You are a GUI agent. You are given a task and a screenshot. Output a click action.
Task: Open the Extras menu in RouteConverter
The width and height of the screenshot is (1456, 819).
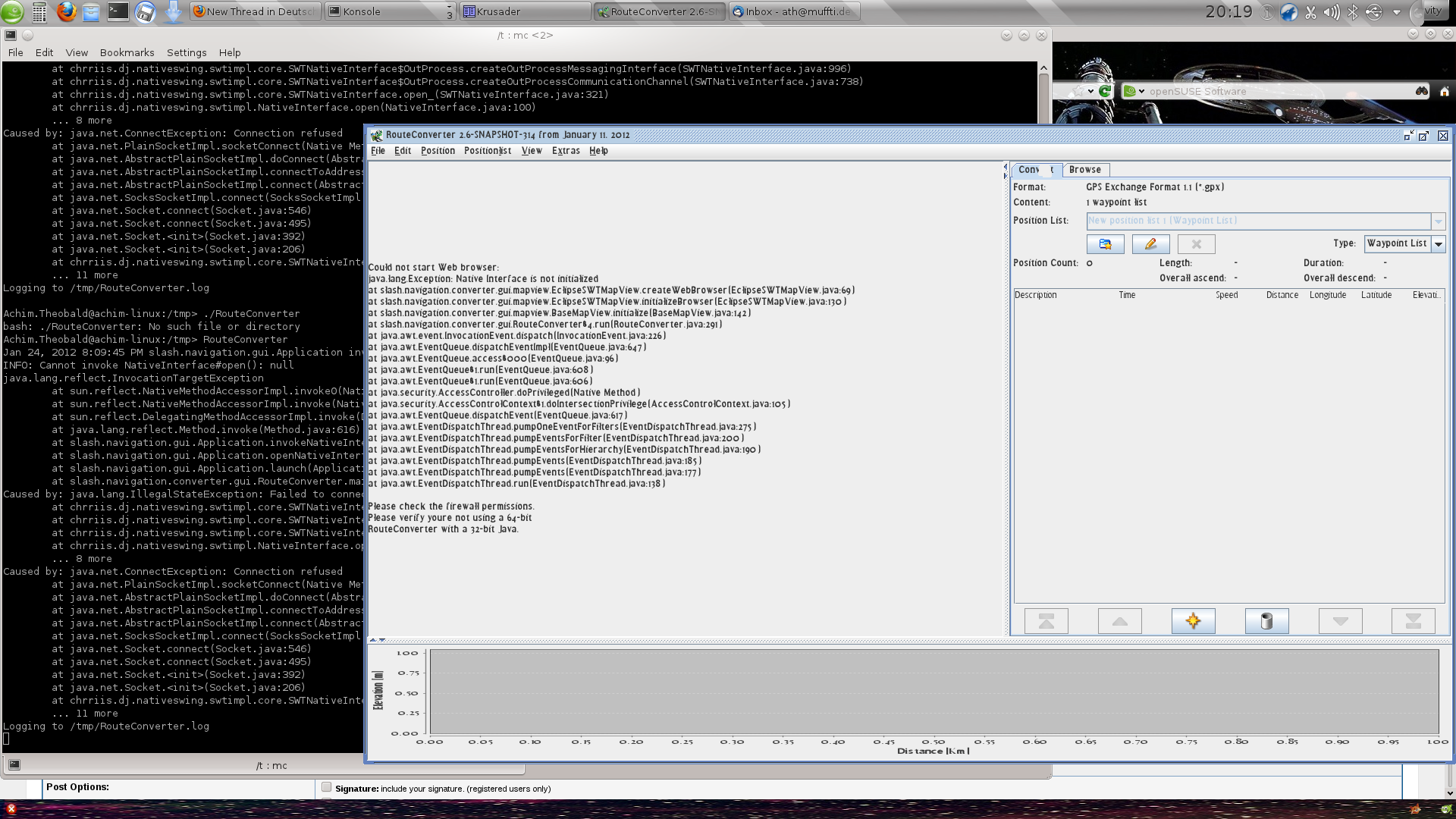565,151
